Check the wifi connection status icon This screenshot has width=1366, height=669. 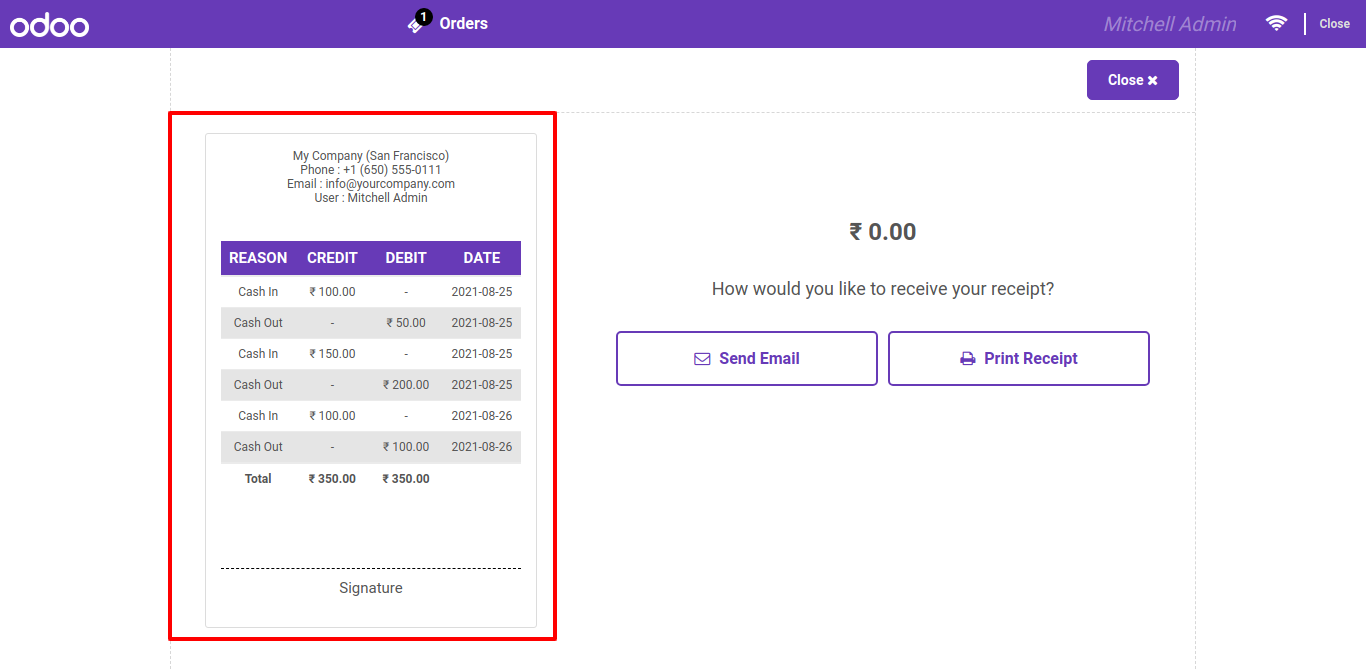coord(1276,23)
